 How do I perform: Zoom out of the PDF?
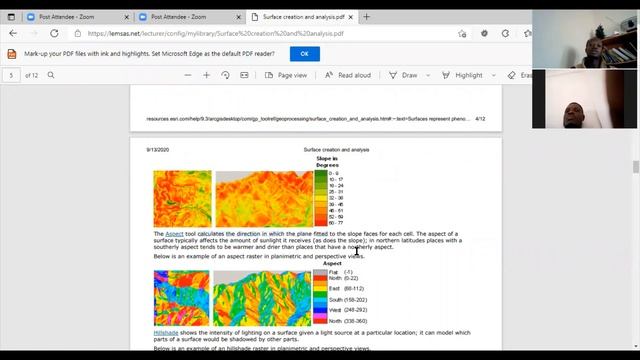coord(188,75)
